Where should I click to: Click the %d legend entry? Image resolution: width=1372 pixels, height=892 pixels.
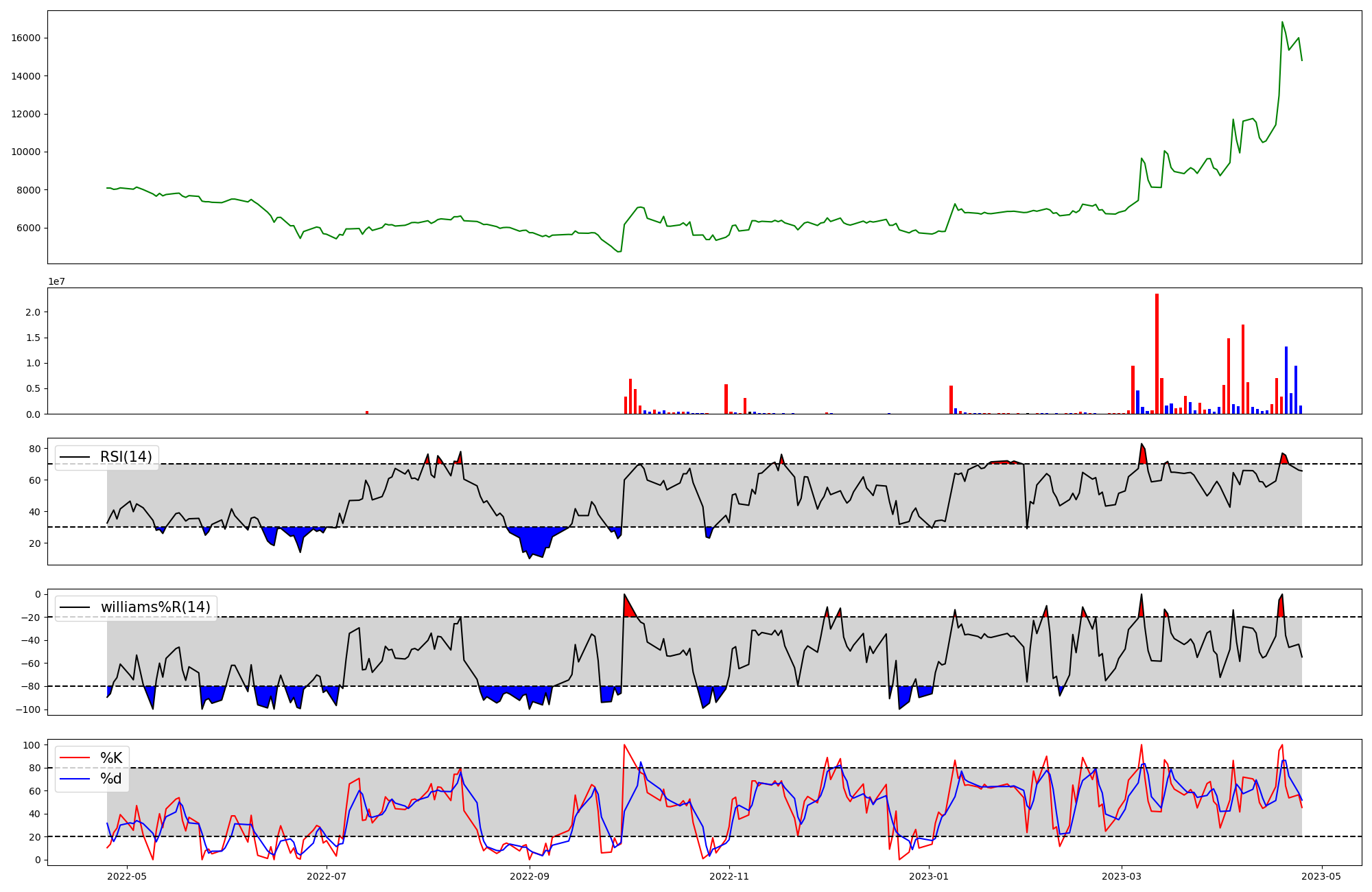(x=111, y=779)
